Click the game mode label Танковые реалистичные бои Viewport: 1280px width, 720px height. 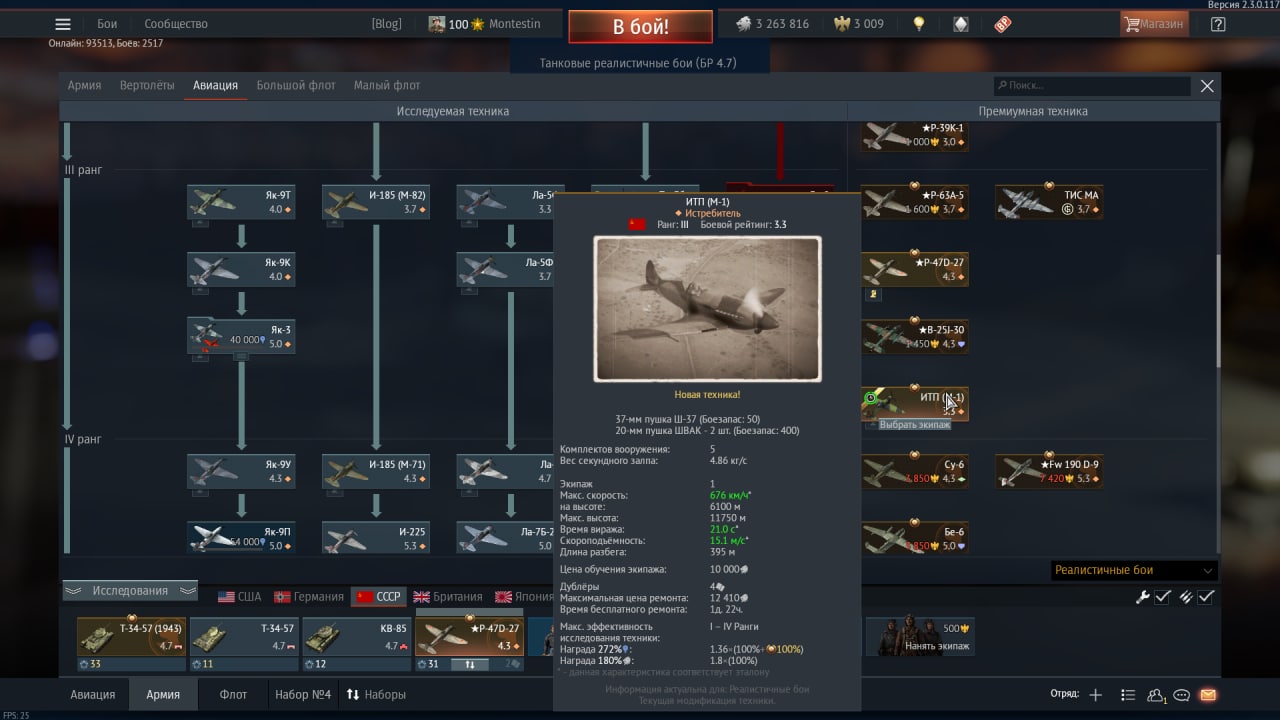point(638,63)
